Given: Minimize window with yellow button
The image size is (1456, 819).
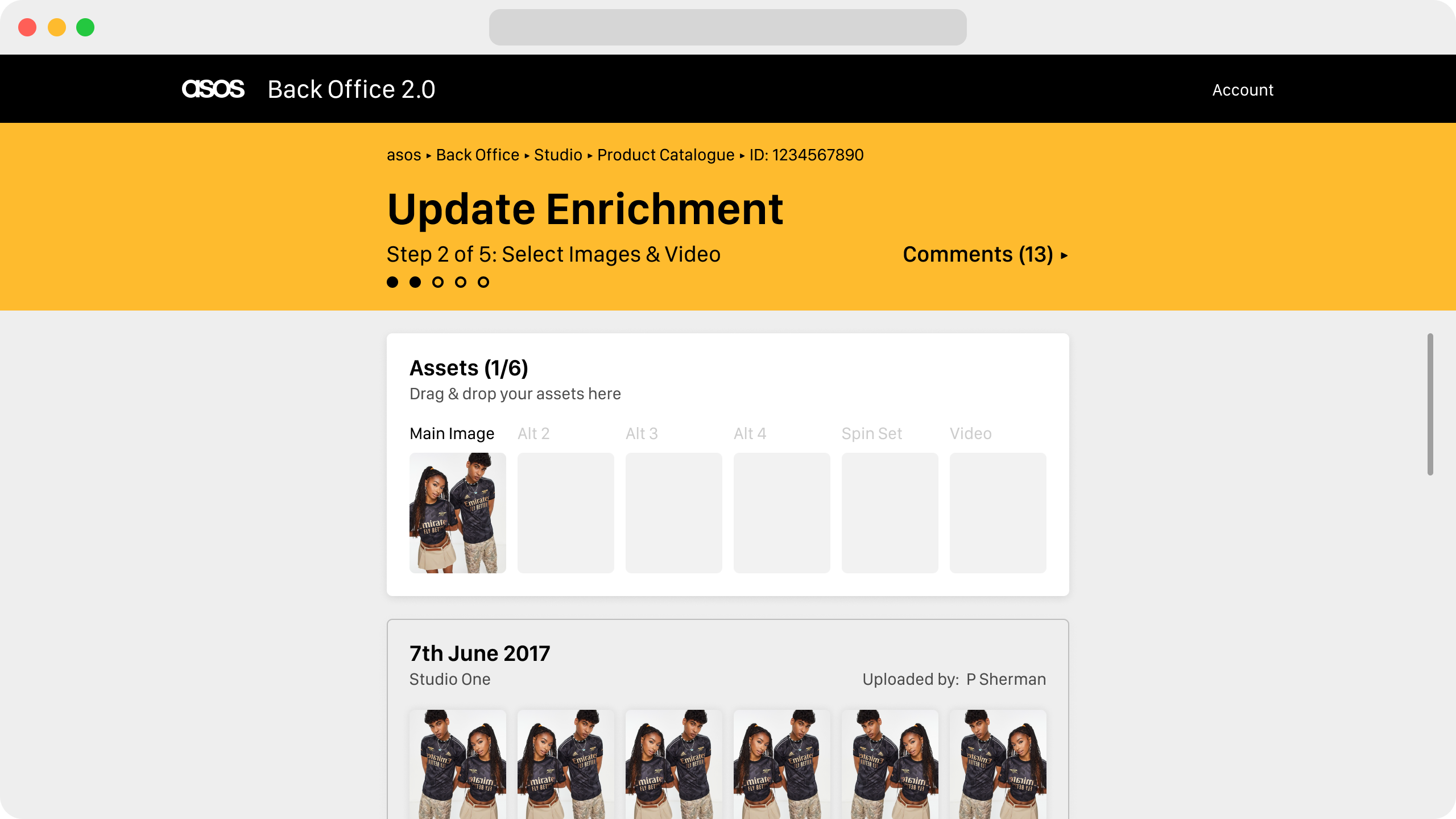Looking at the screenshot, I should tap(57, 27).
